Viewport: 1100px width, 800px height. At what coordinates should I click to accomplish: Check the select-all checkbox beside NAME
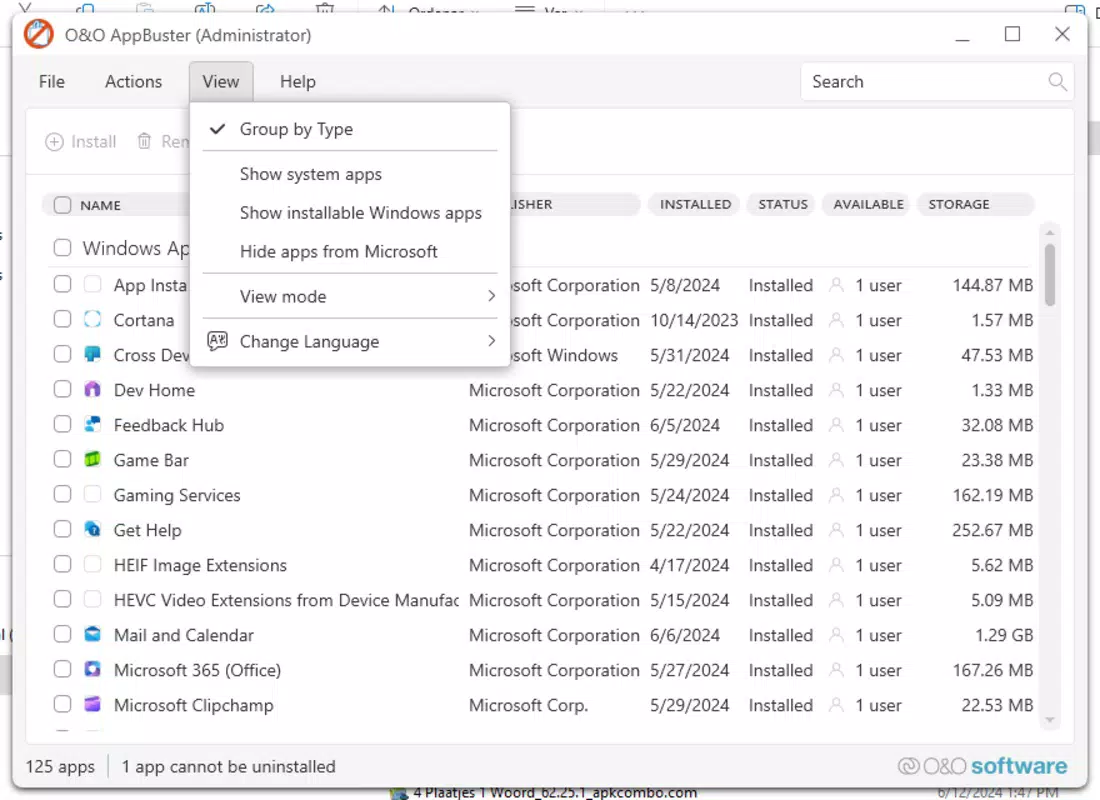[62, 205]
